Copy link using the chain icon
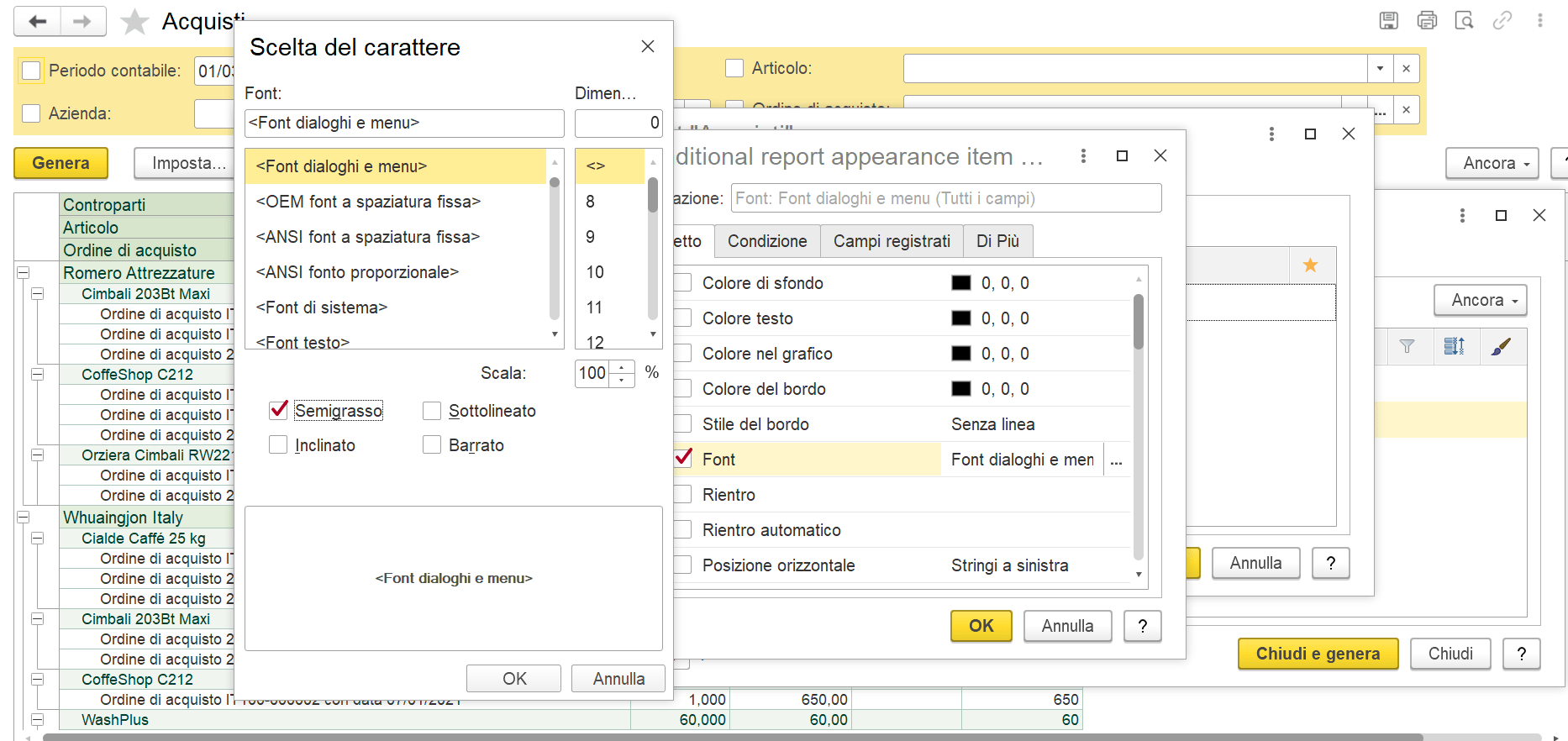1568x741 pixels. click(x=1502, y=20)
